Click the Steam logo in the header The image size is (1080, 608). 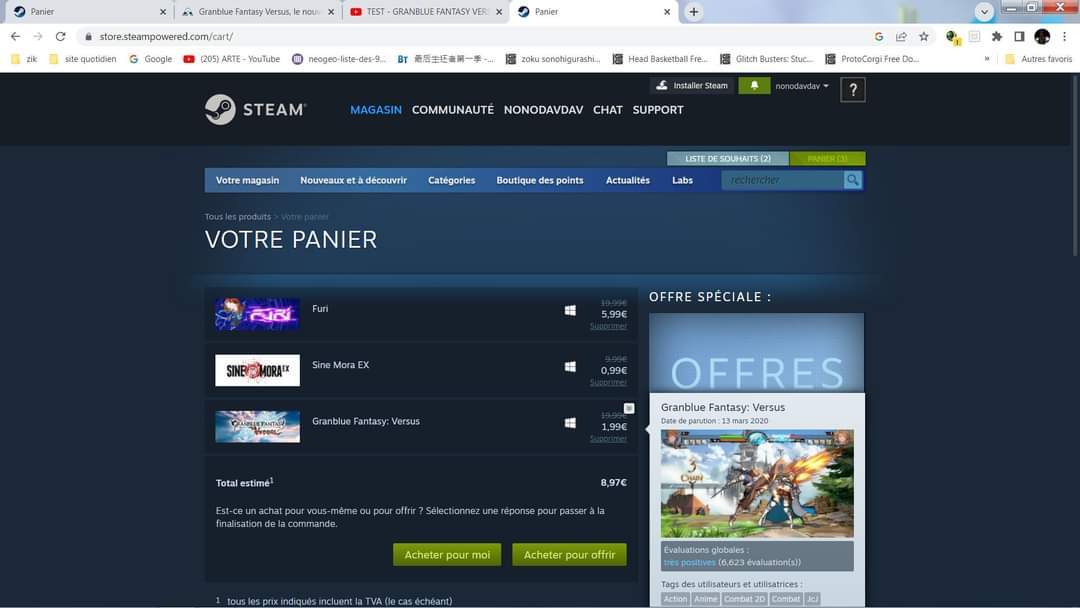[x=256, y=109]
